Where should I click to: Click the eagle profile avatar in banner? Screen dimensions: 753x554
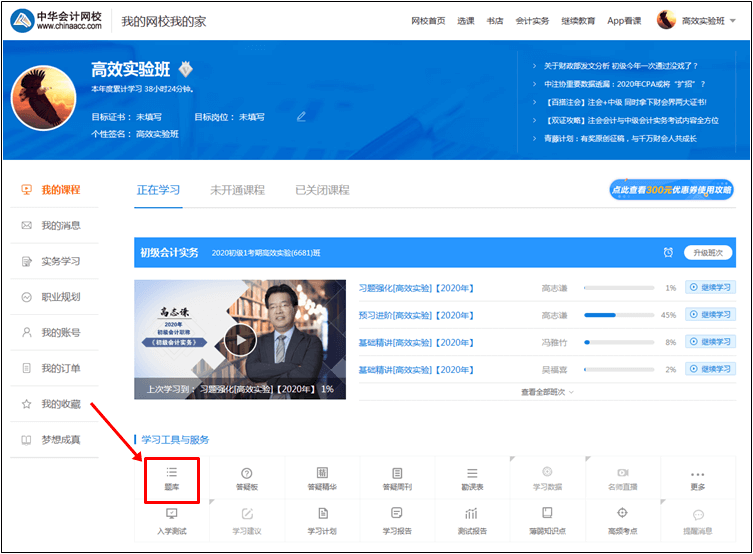tap(44, 98)
